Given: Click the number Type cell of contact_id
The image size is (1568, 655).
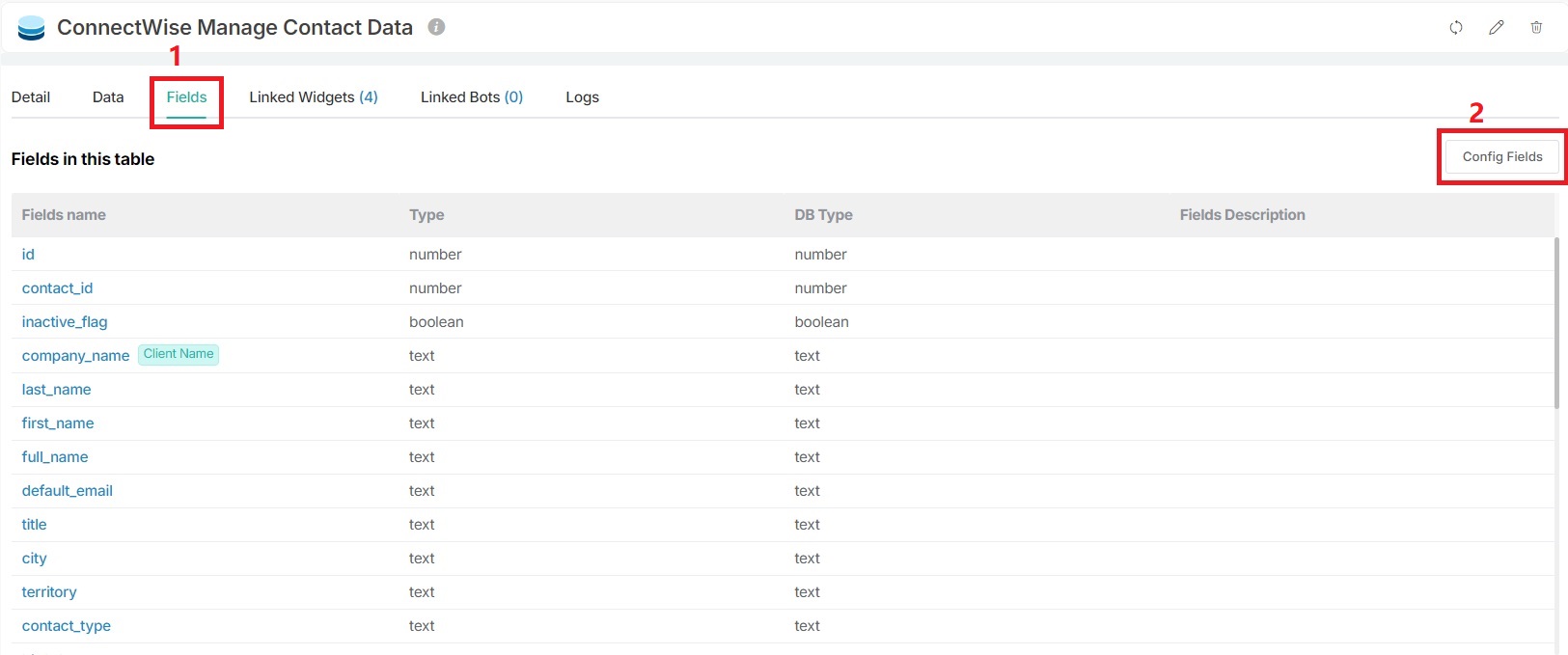Looking at the screenshot, I should click(435, 288).
